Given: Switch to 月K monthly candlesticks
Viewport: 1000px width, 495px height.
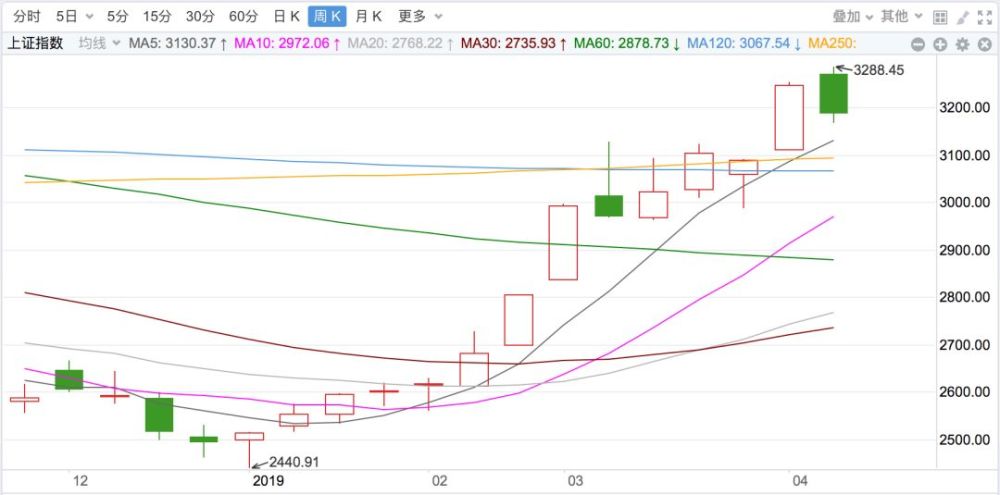Looking at the screenshot, I should tap(369, 17).
